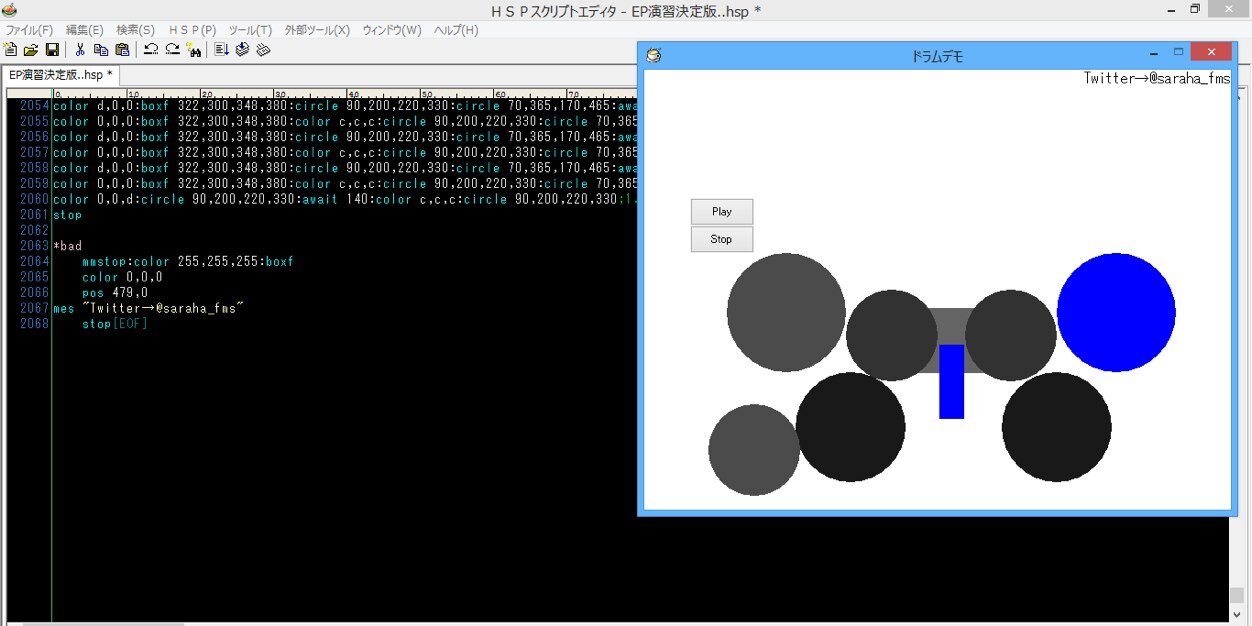Click the Play button in the drum demo
Image resolution: width=1252 pixels, height=626 pixels.
[722, 212]
